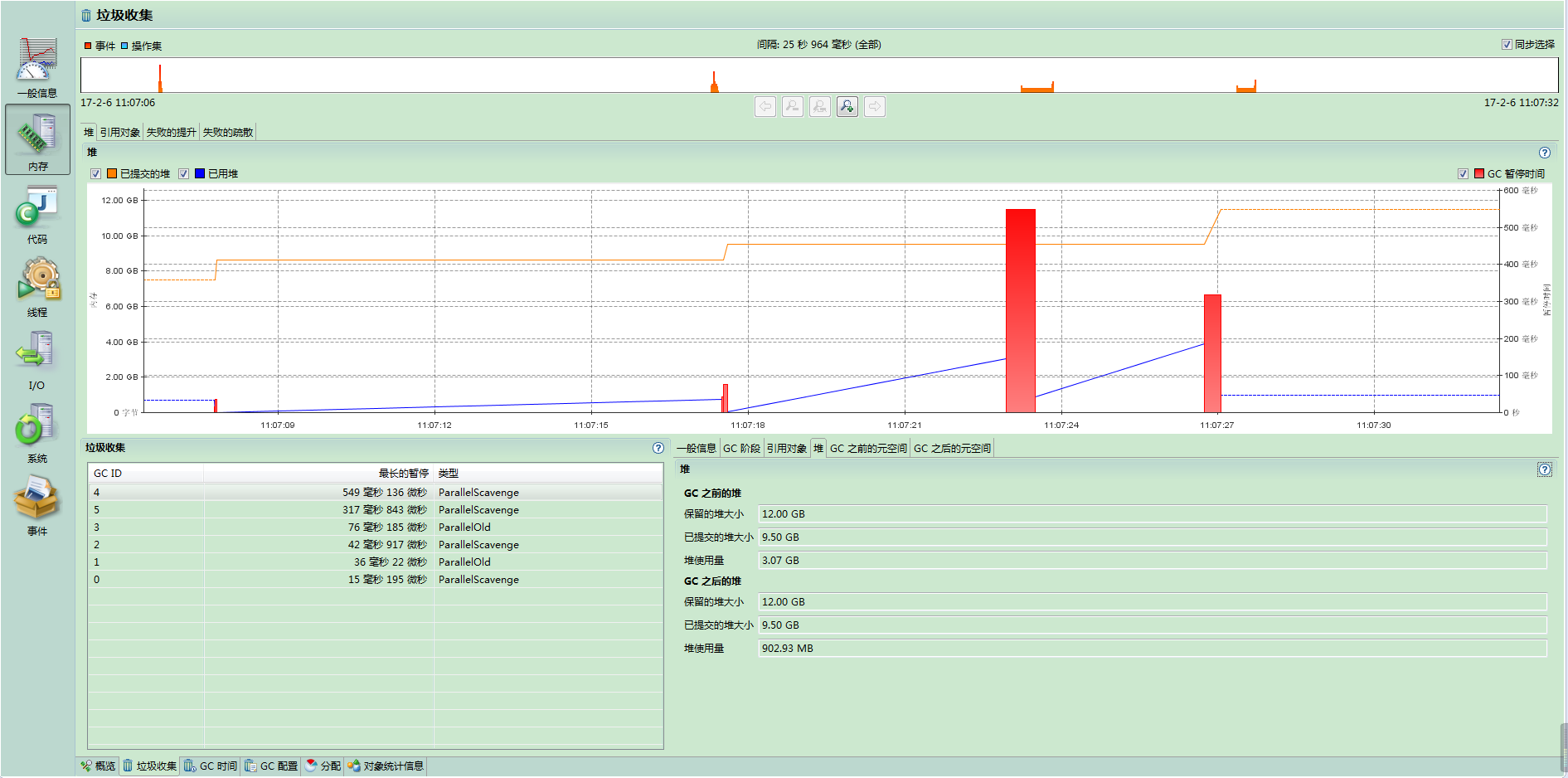Uncheck the 已提交的堆 series checkbox
Image resolution: width=1568 pixels, height=778 pixels.
pyautogui.click(x=96, y=174)
